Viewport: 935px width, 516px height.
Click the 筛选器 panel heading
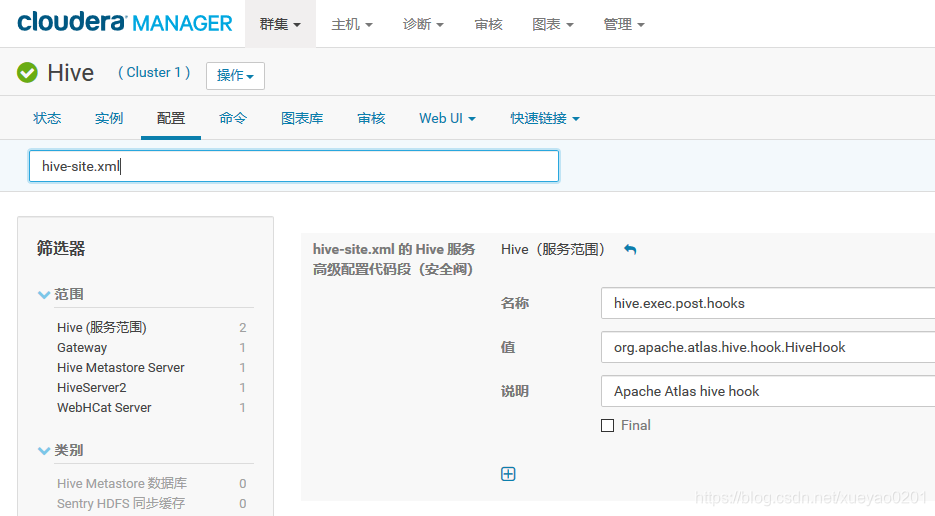pos(61,248)
